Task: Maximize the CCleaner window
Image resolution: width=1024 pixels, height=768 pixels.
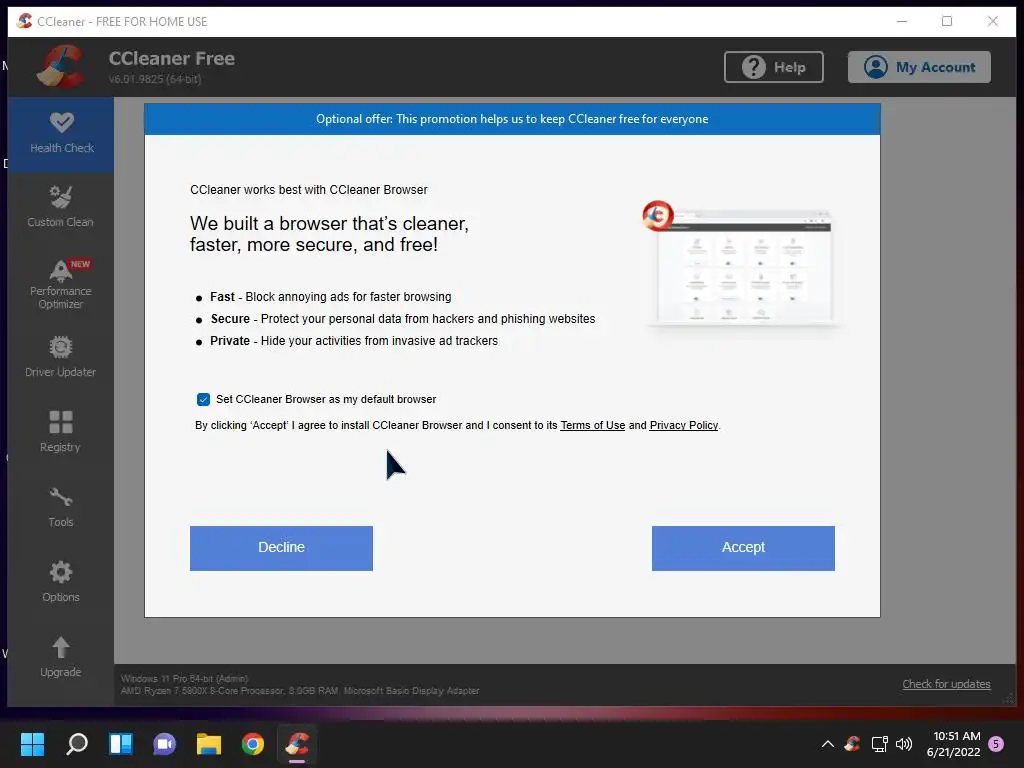Action: tap(947, 21)
